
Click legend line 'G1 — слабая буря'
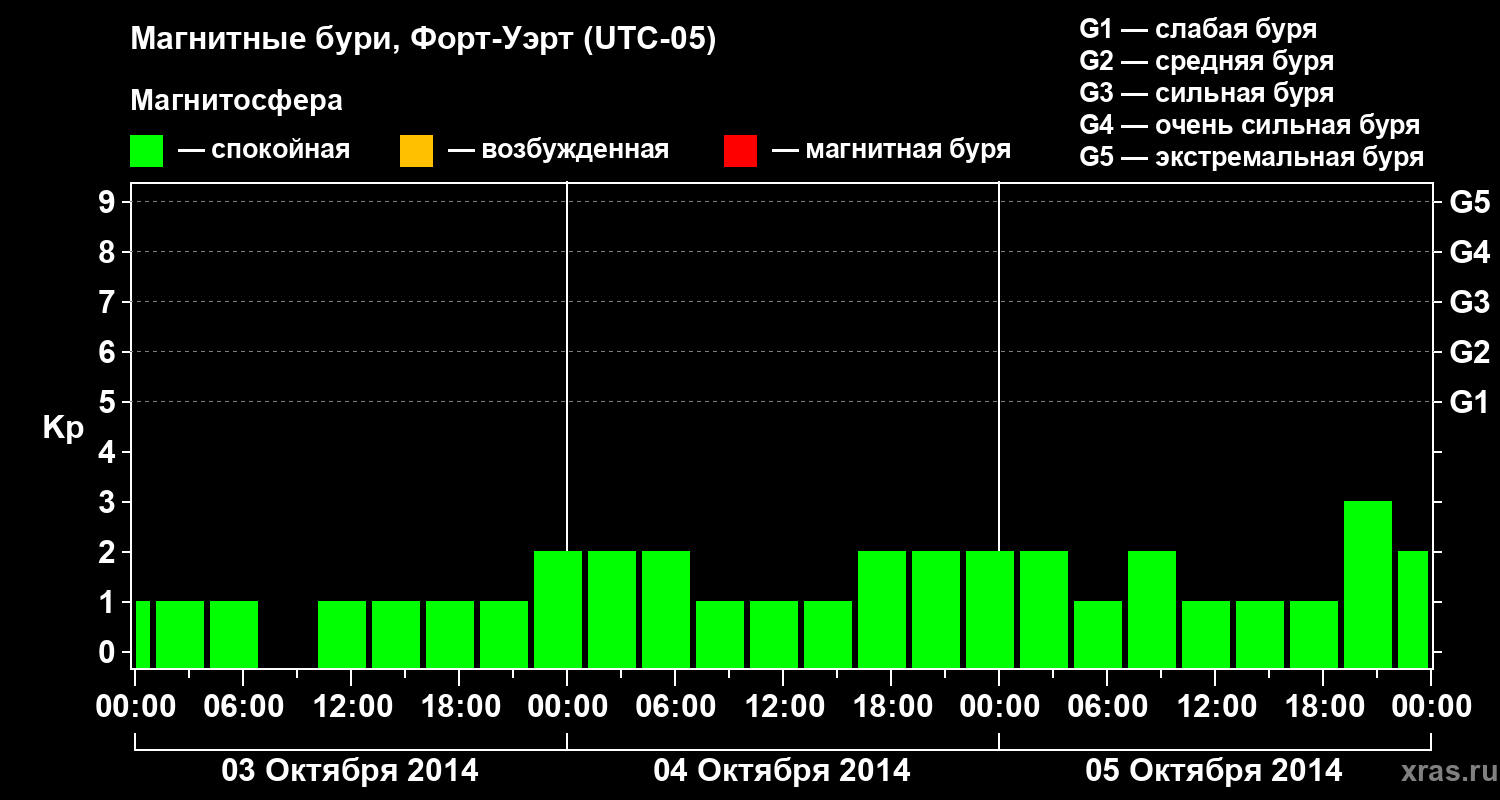pos(1198,29)
